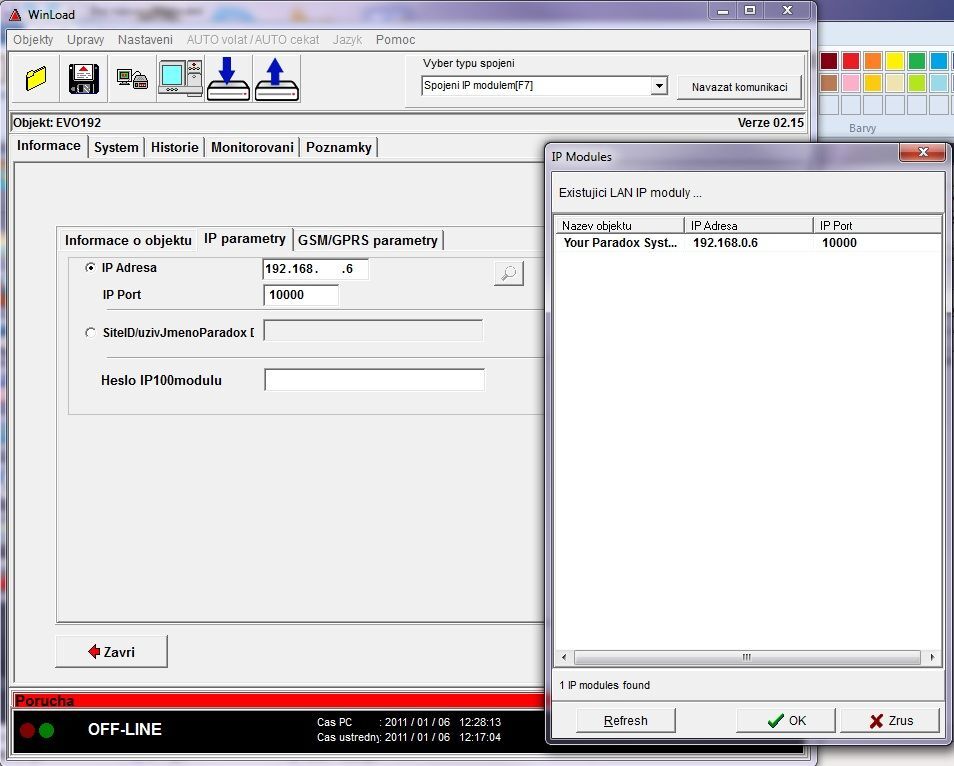Click the blue up-arrow upload icon
Screen dimensions: 954x766
click(x=276, y=79)
